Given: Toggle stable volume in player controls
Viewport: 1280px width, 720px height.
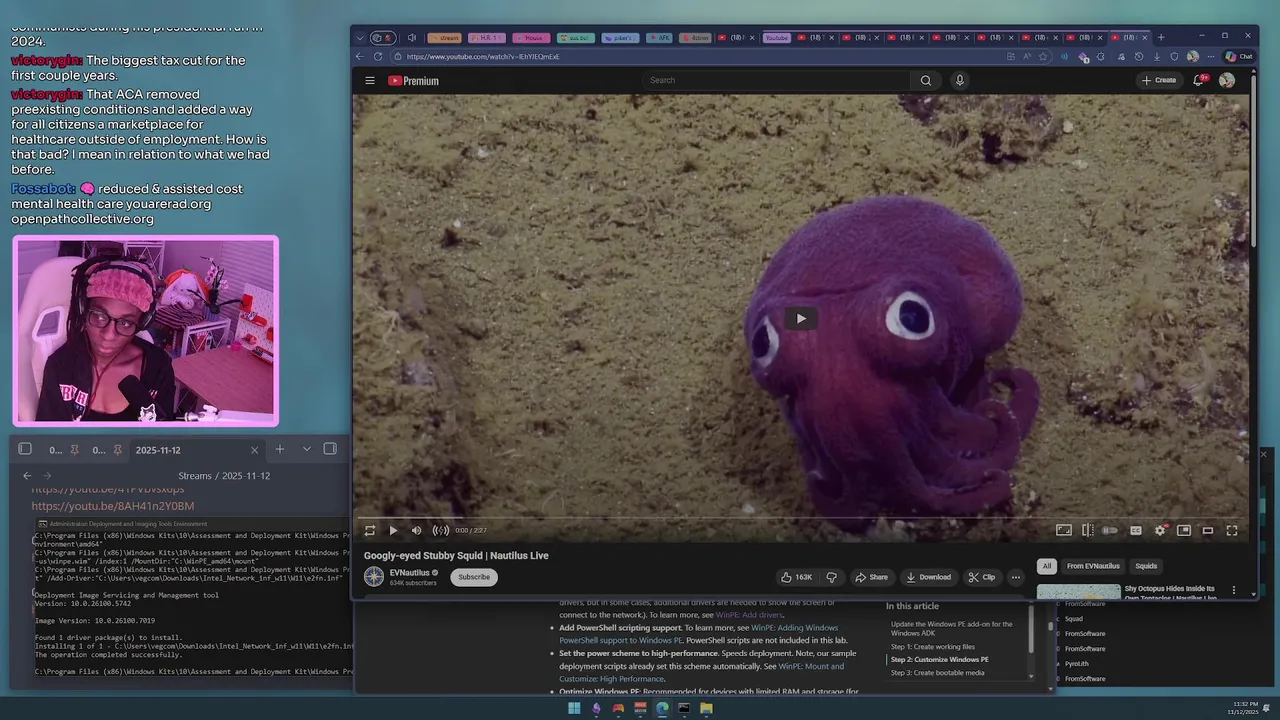Looking at the screenshot, I should [x=440, y=530].
